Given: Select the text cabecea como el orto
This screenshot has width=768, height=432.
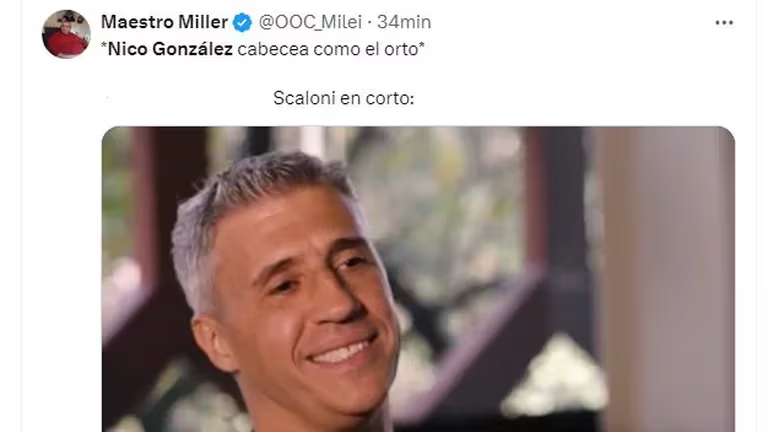Looking at the screenshot, I should (328, 49).
